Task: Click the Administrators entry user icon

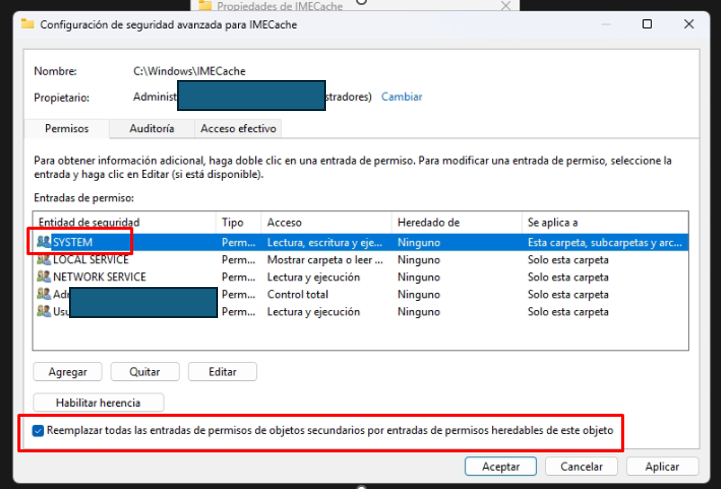Action: point(43,295)
